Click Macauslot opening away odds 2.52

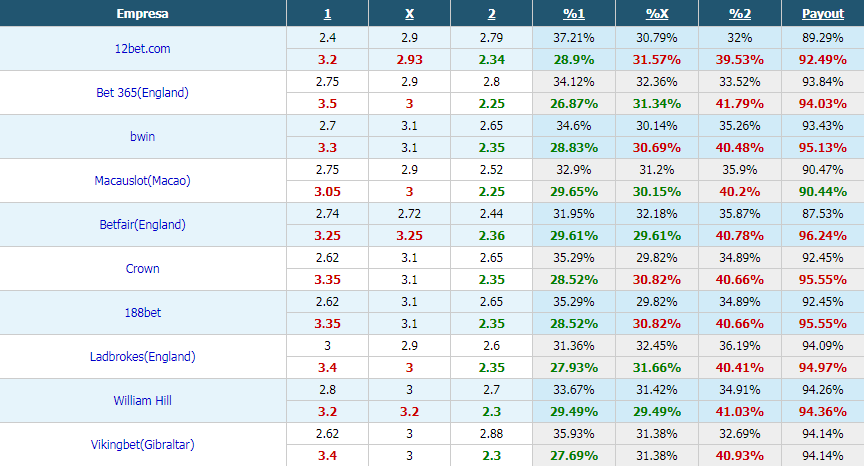point(492,170)
